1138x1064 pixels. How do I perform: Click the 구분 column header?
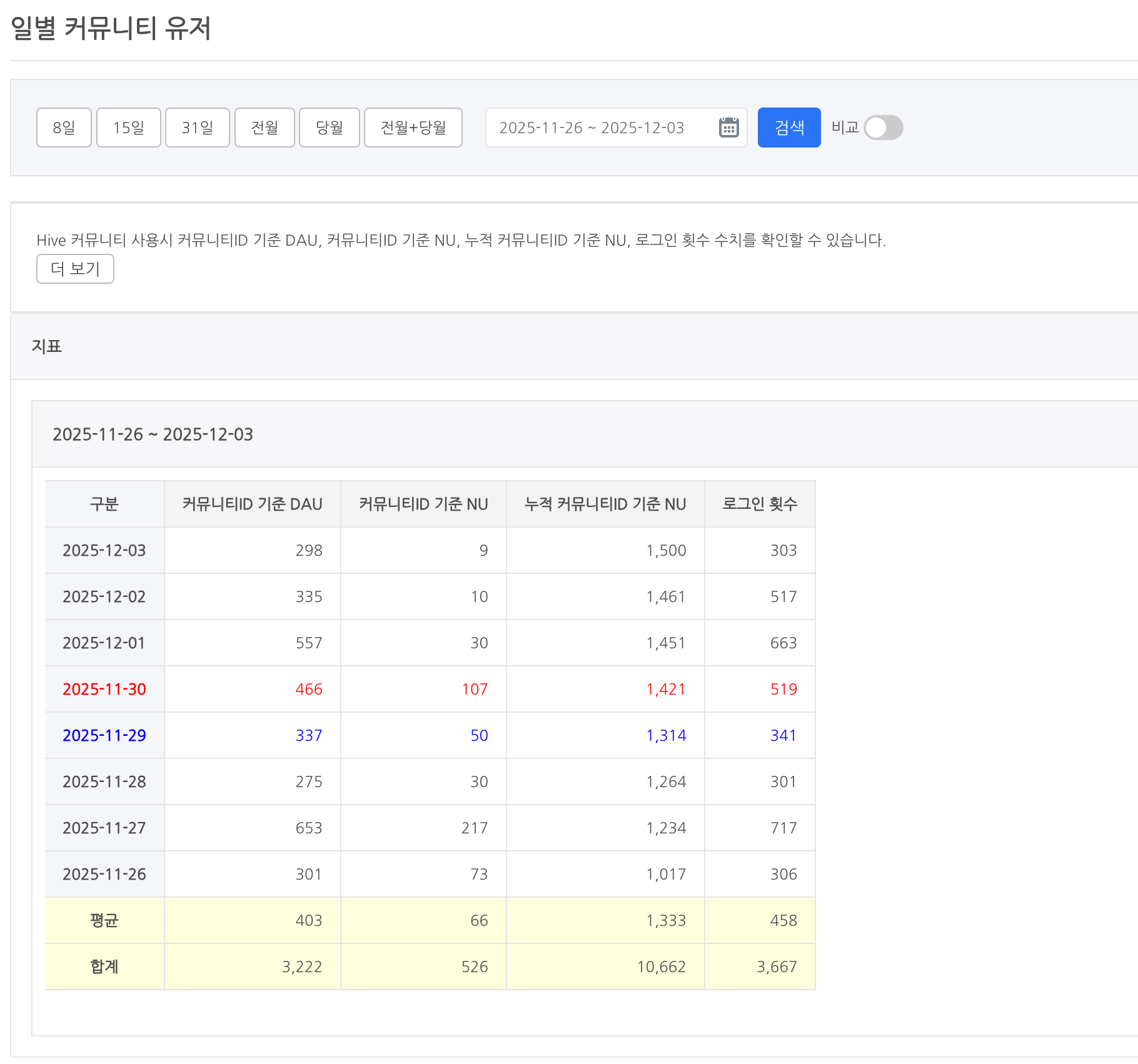[x=104, y=504]
